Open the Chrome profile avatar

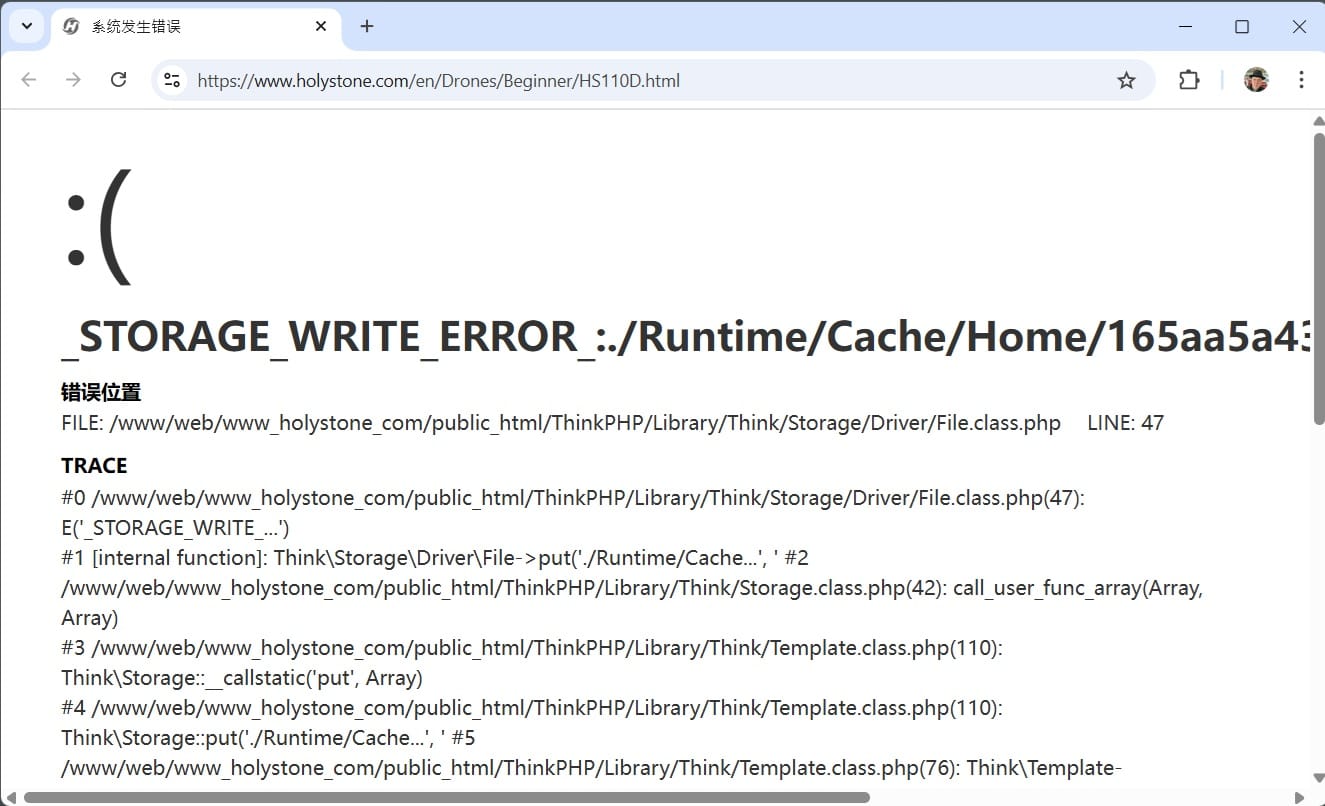coord(1256,80)
